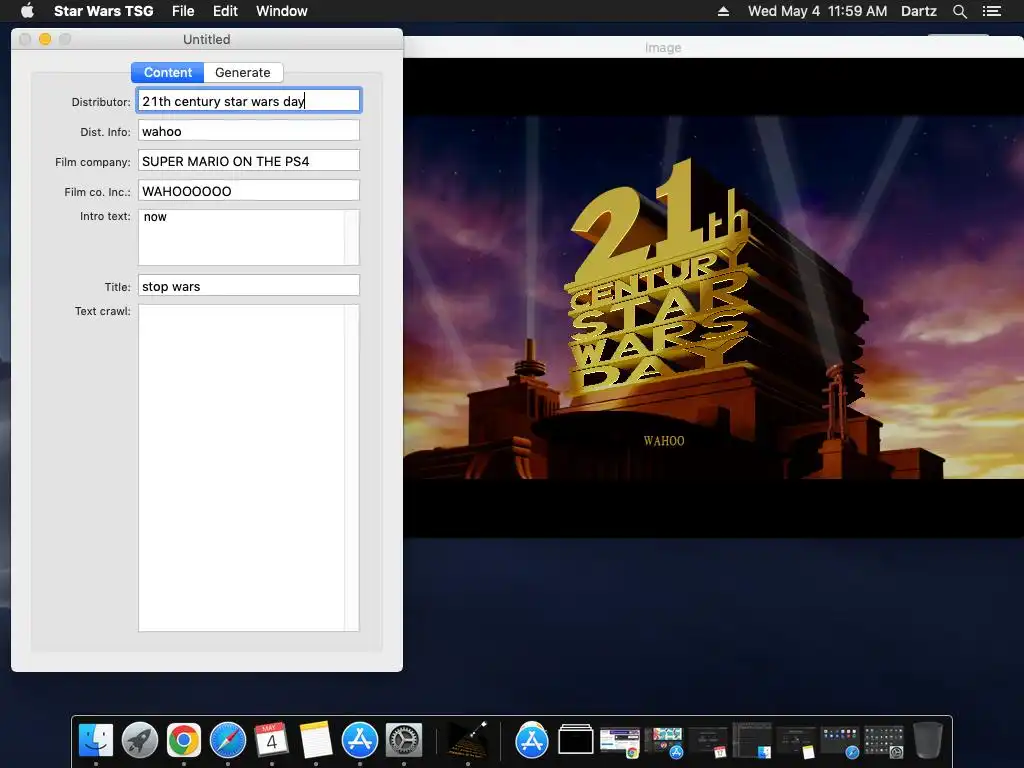Restore minimized window with Calendar badge

[x=708, y=743]
